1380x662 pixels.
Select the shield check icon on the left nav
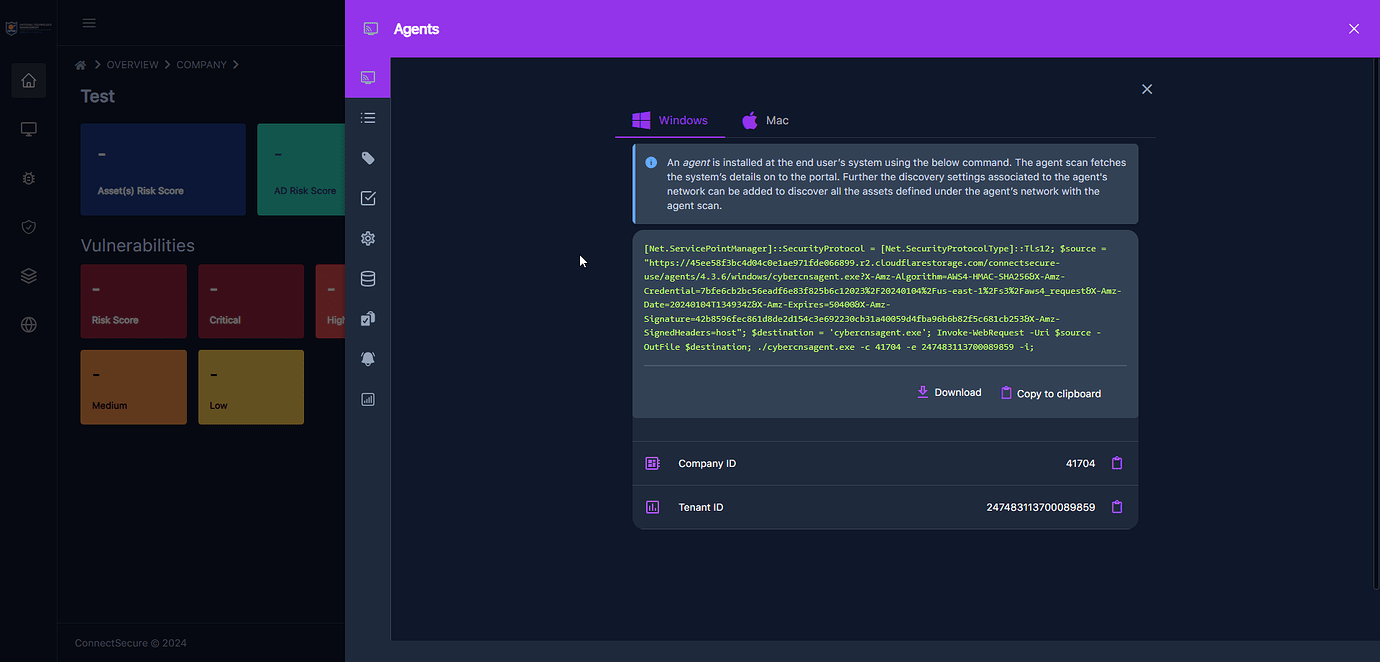28,226
